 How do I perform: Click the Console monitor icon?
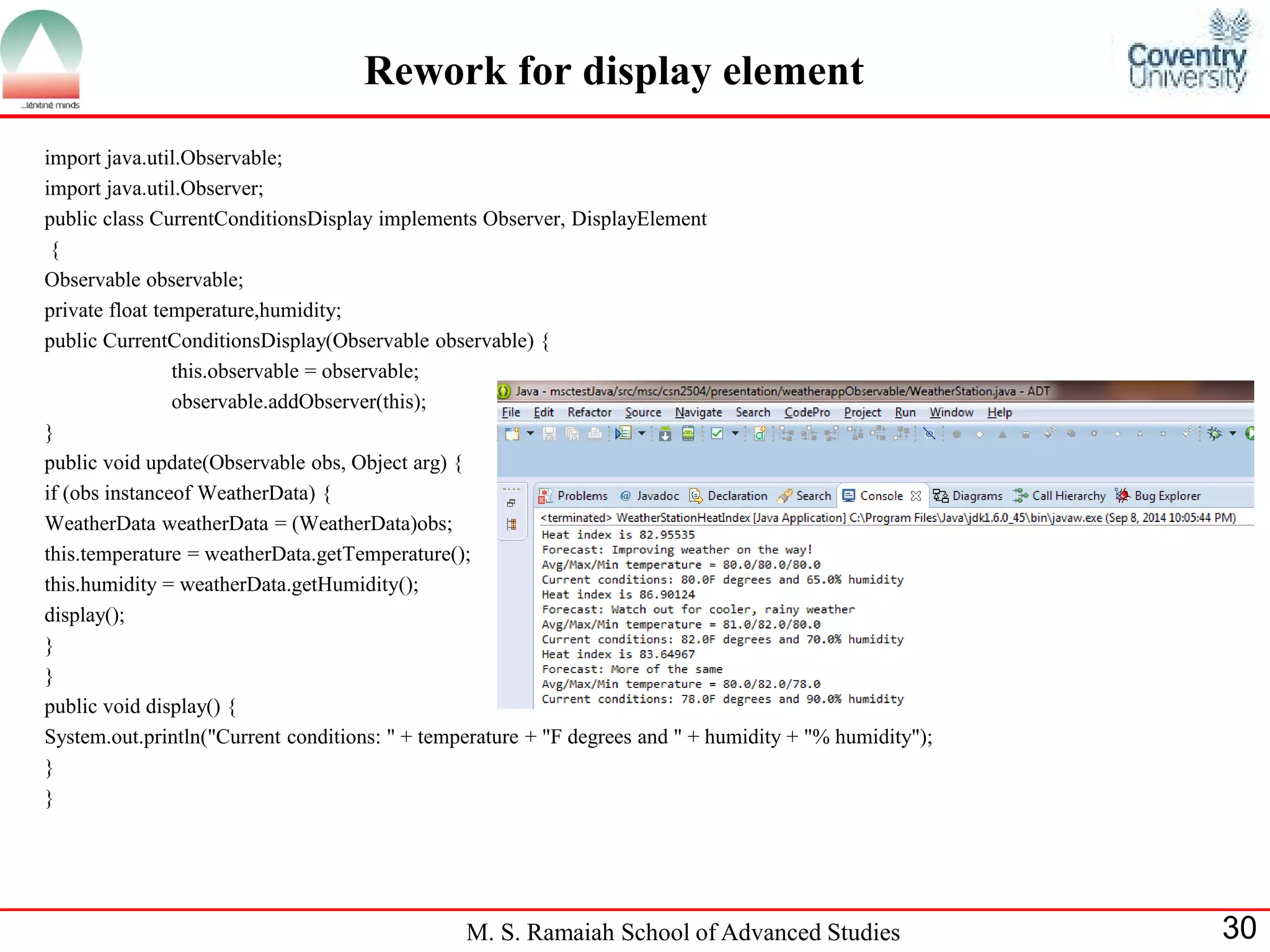click(849, 496)
